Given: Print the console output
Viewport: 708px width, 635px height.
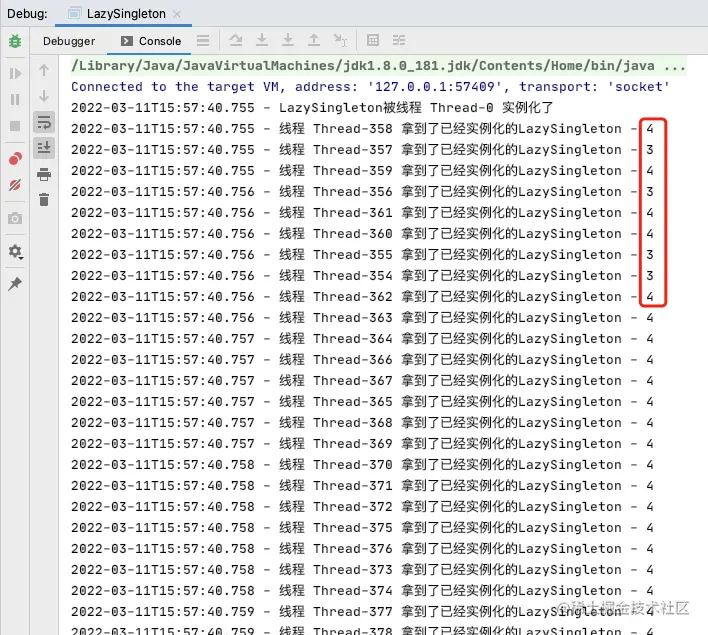Looking at the screenshot, I should (44, 174).
